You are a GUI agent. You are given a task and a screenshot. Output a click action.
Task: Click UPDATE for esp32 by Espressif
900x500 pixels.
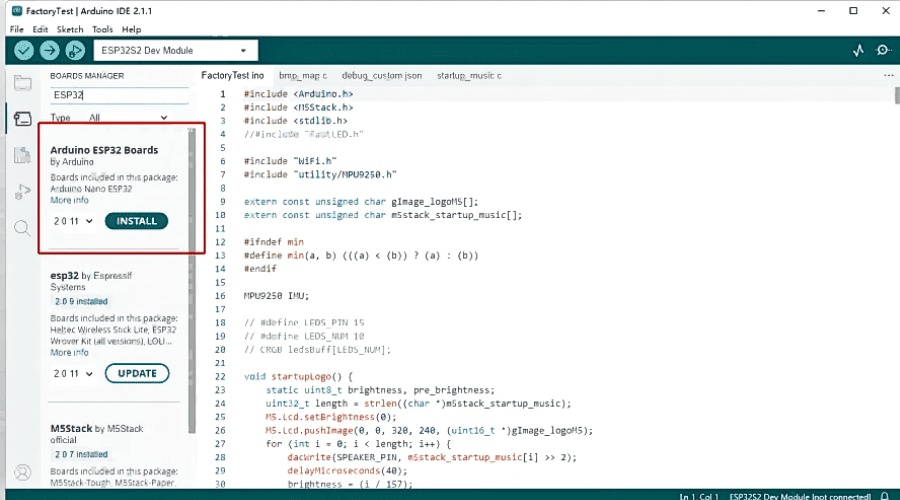137,373
